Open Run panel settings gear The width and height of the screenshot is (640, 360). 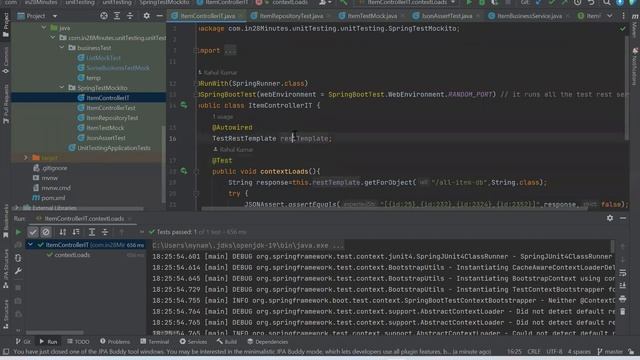610,218
